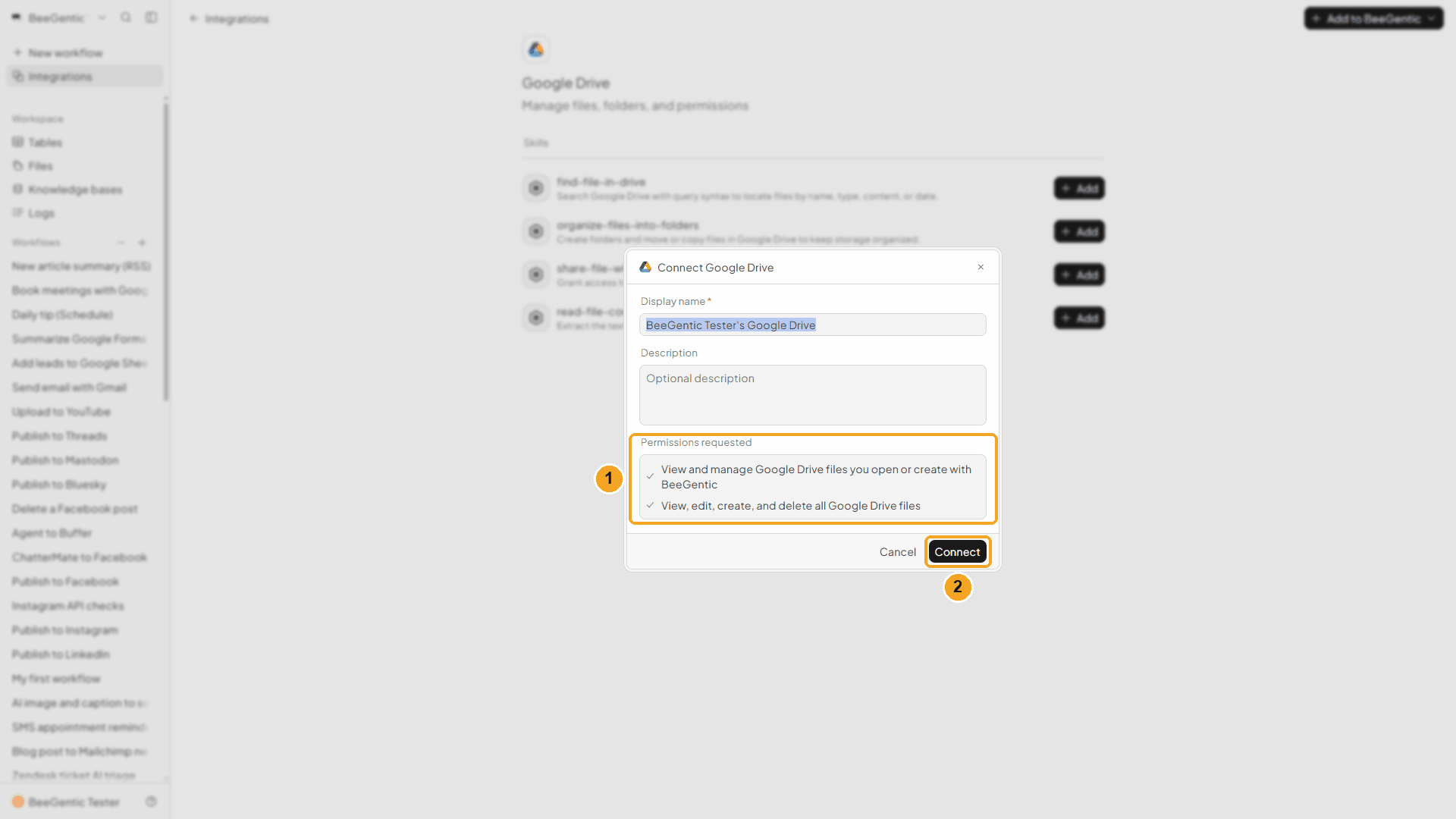Open Publish to Bluesky workflow
Viewport: 1456px width, 819px height.
59,485
